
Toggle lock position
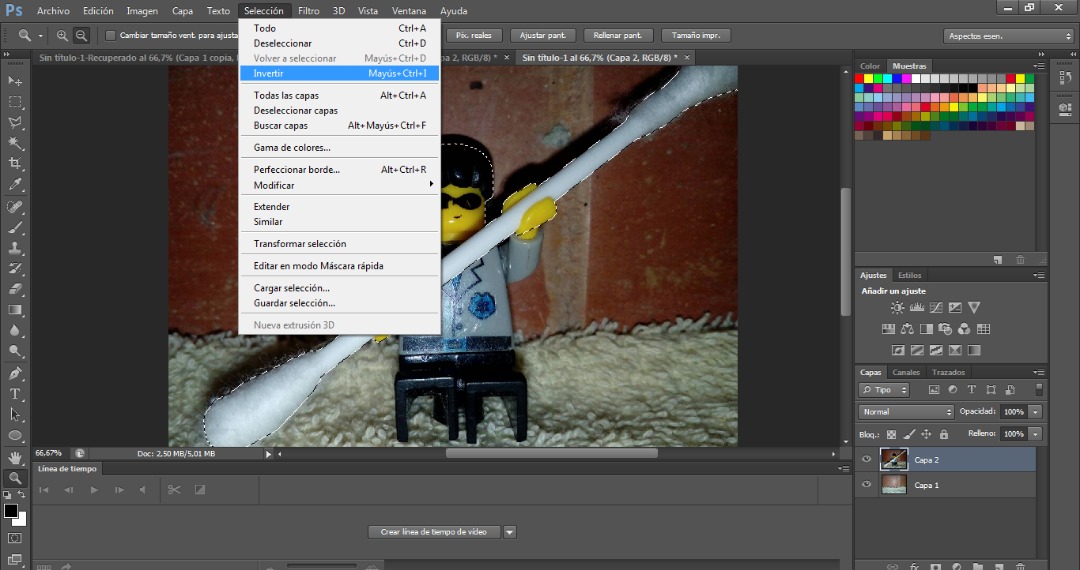926,434
